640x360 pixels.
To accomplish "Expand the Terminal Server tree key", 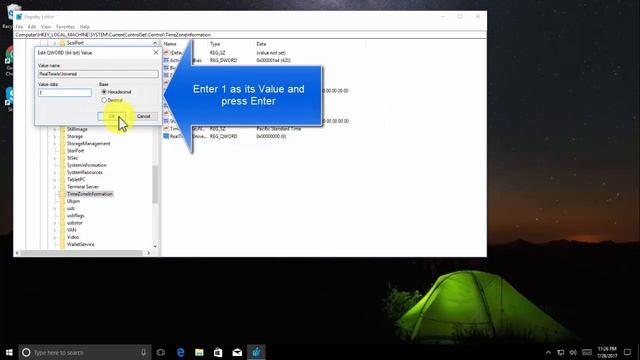I will pyautogui.click(x=55, y=187).
